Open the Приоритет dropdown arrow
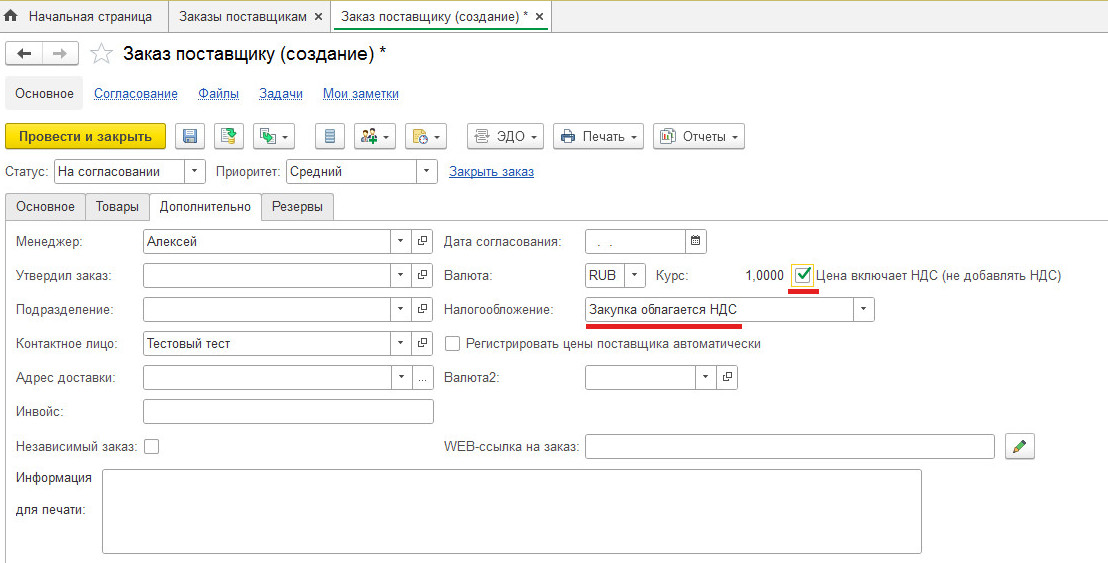The image size is (1108, 563). click(428, 171)
